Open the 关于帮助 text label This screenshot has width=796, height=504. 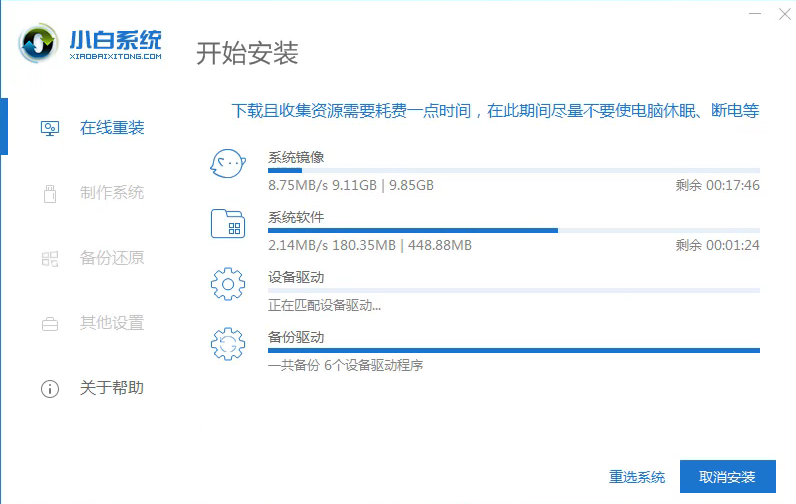pos(112,388)
